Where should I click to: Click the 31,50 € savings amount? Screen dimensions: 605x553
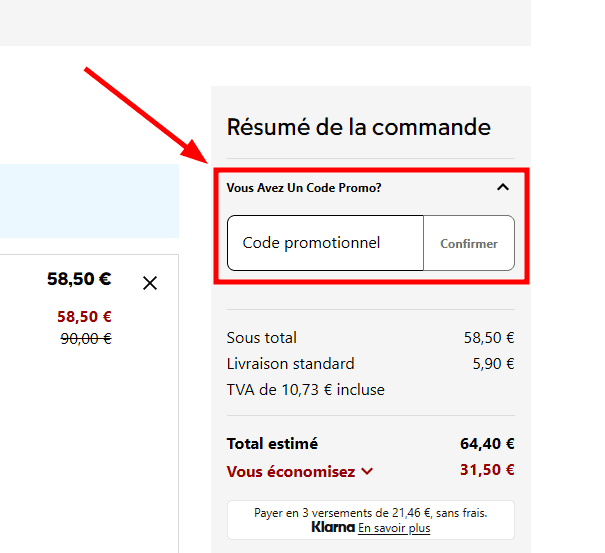(487, 470)
